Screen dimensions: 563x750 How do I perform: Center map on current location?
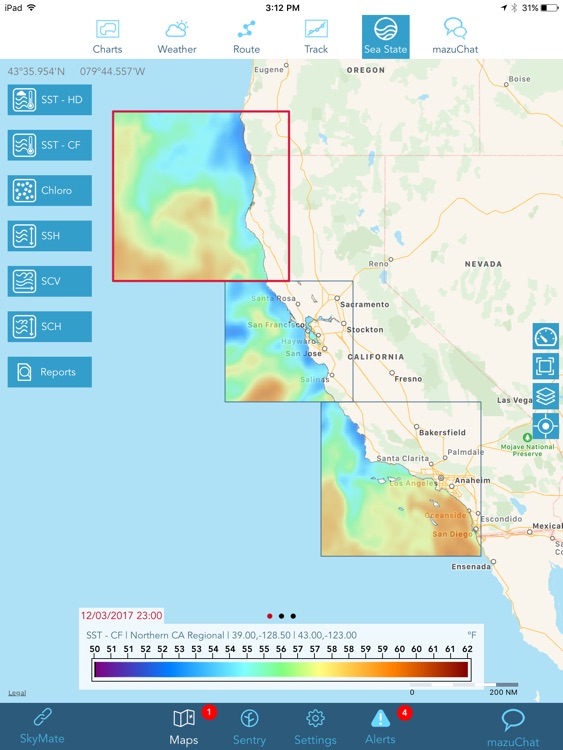(x=545, y=426)
